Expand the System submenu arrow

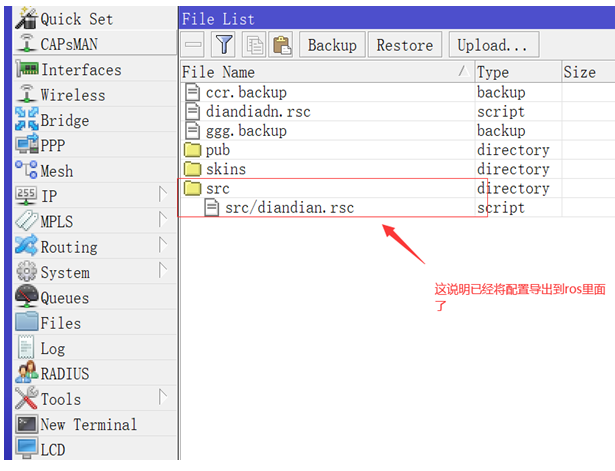tap(163, 271)
